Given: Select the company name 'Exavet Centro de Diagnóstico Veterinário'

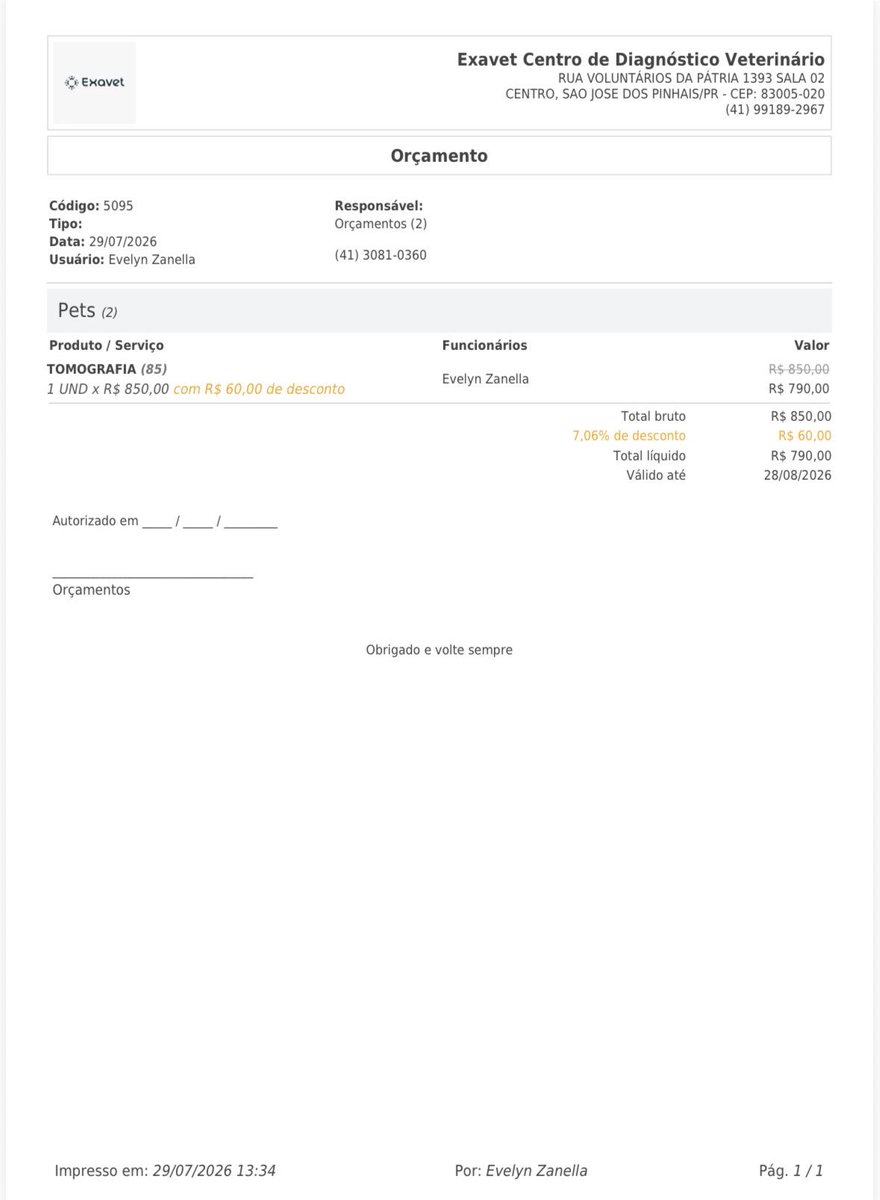Looking at the screenshot, I should click(x=641, y=60).
